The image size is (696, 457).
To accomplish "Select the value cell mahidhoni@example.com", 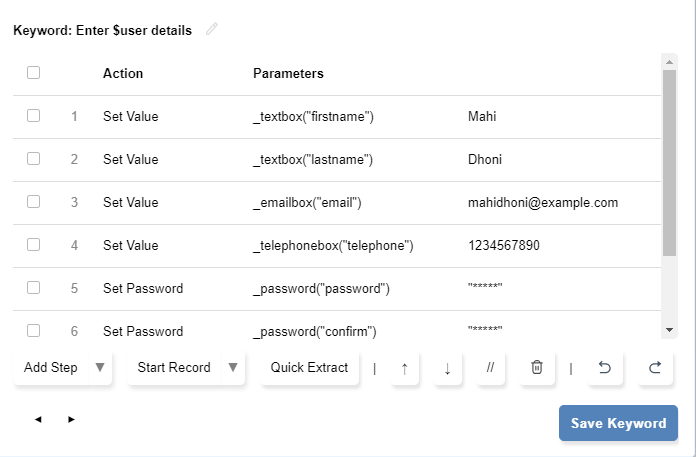I will coord(543,202).
